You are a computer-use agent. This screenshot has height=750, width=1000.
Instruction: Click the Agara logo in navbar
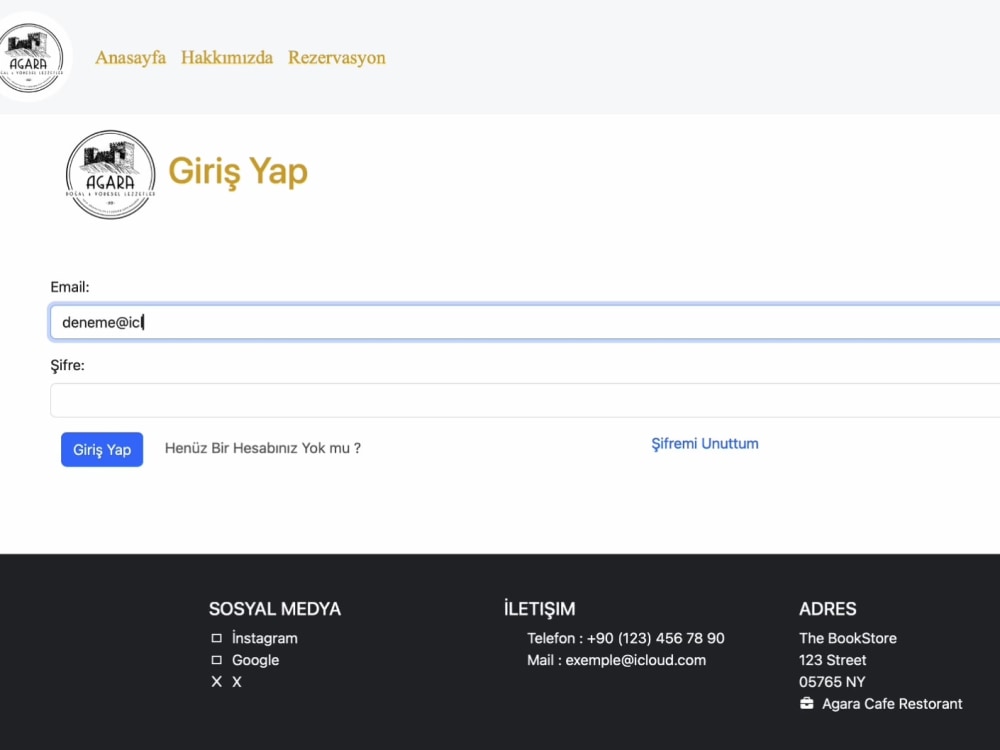(31, 57)
